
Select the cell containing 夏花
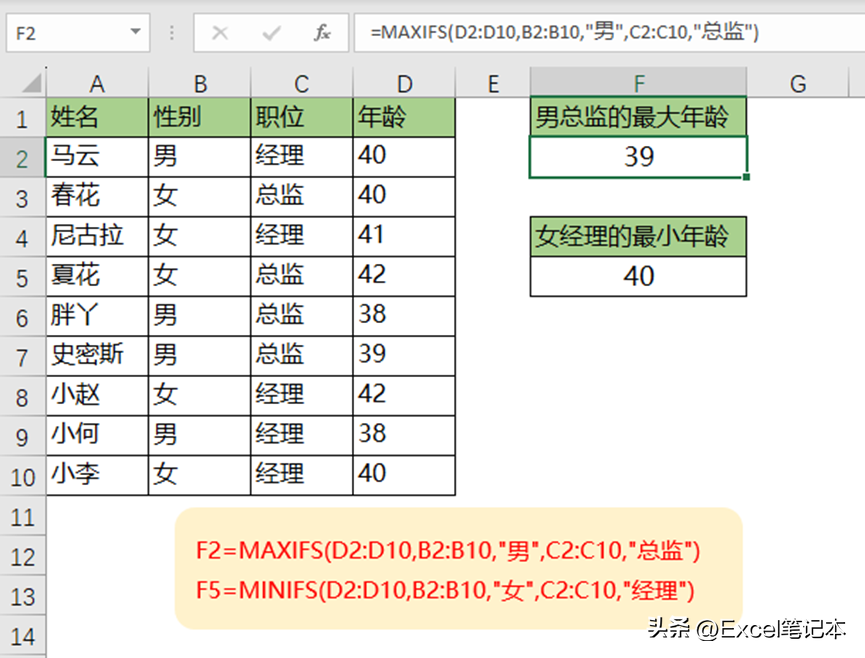[x=97, y=276]
